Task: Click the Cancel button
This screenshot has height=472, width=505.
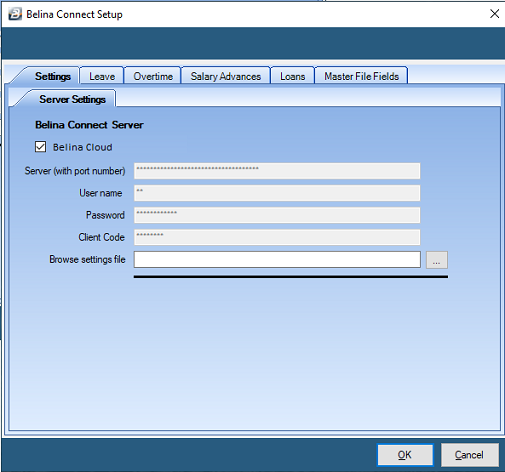Action: click(x=470, y=455)
